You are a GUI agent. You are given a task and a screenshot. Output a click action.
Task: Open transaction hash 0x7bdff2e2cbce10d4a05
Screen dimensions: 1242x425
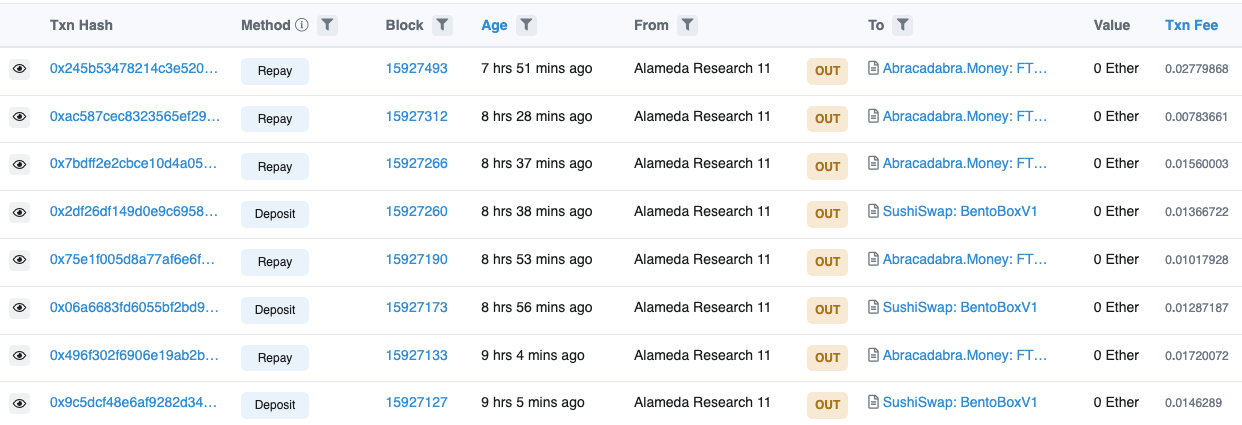tap(133, 164)
